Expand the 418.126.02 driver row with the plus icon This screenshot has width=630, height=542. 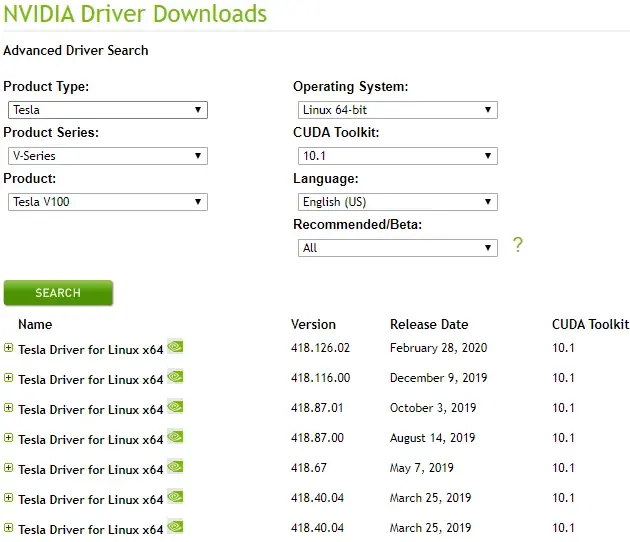click(x=8, y=348)
